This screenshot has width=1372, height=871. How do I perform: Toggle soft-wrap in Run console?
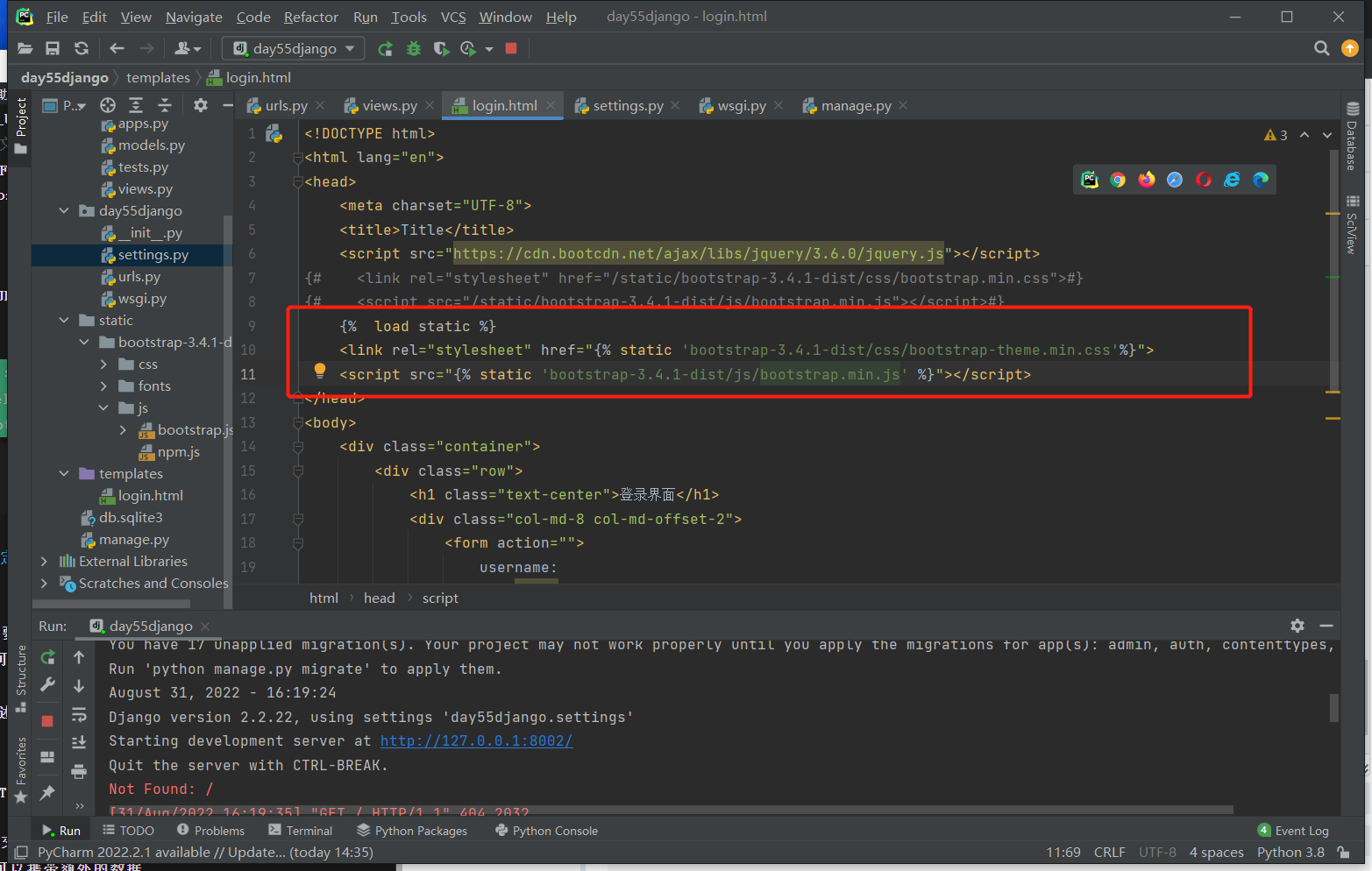tap(79, 714)
